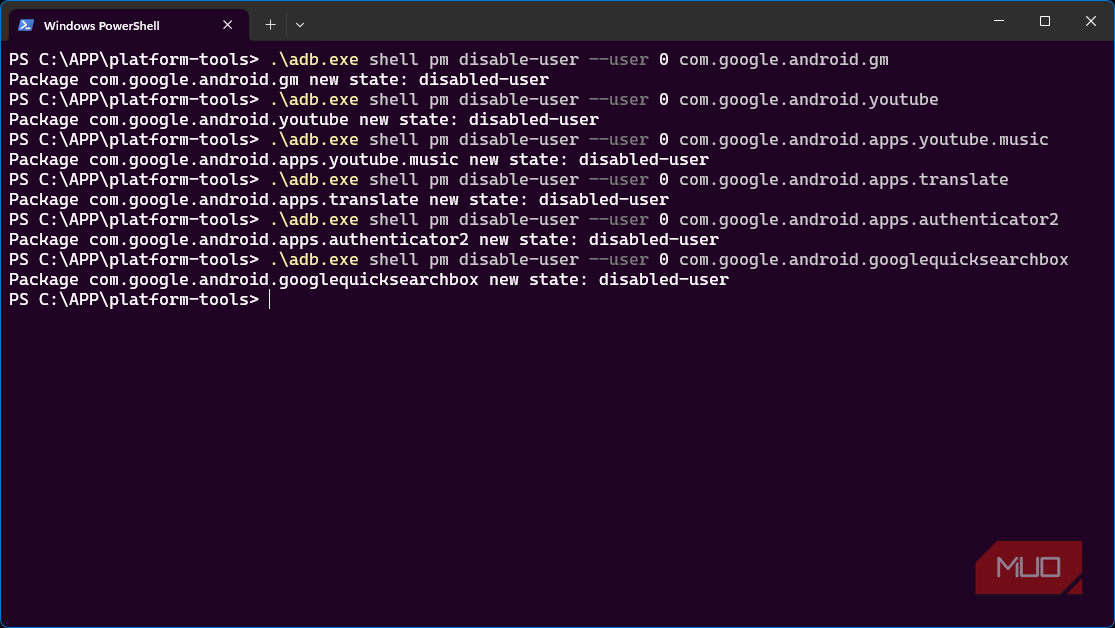The image size is (1115, 628).
Task: Click output line for com.google.android.gm disabled-user
Action: coord(279,79)
